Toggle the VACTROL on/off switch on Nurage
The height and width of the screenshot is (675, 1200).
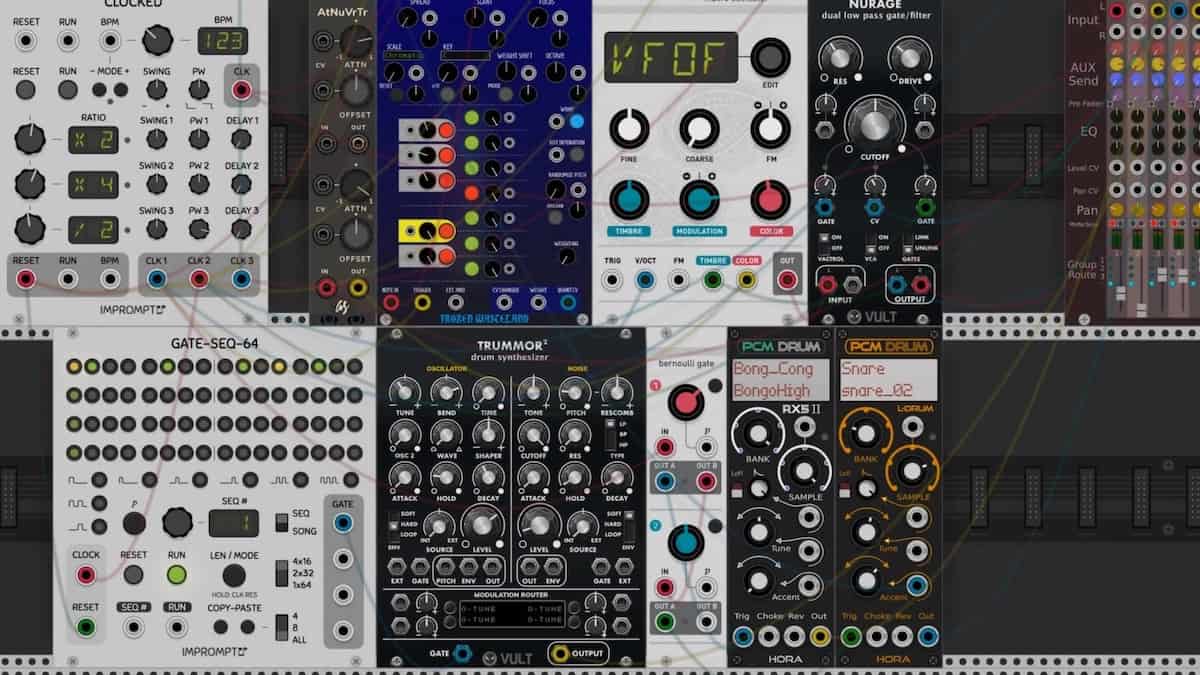(x=824, y=244)
